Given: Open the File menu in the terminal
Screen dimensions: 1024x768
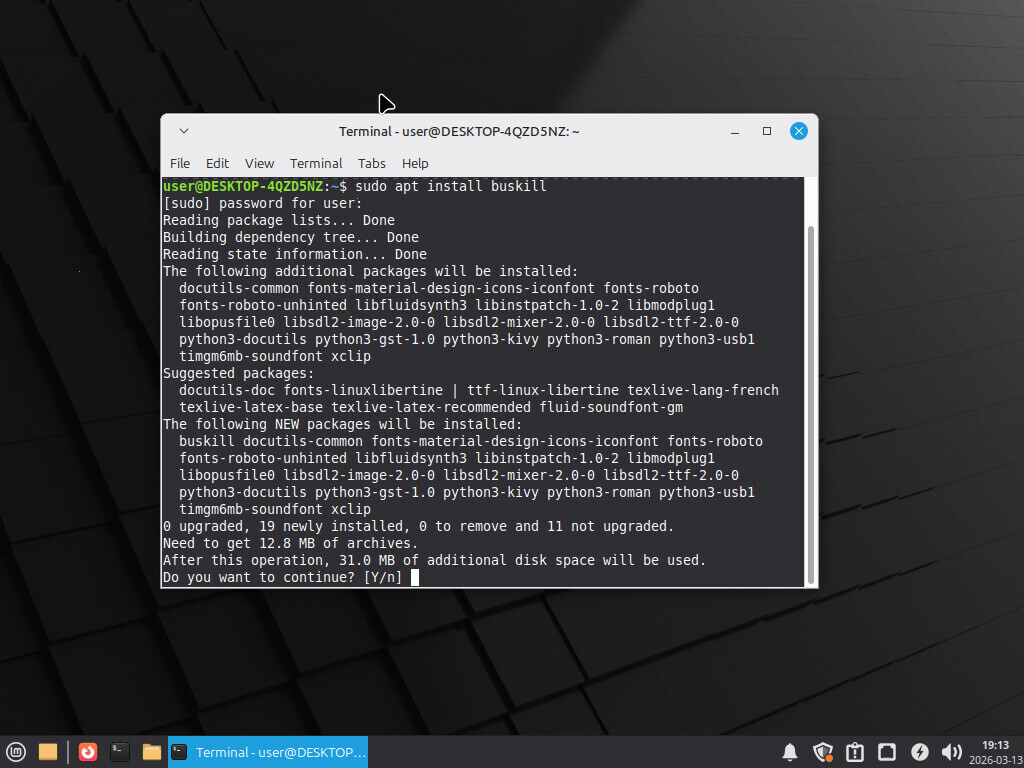Looking at the screenshot, I should (x=180, y=163).
